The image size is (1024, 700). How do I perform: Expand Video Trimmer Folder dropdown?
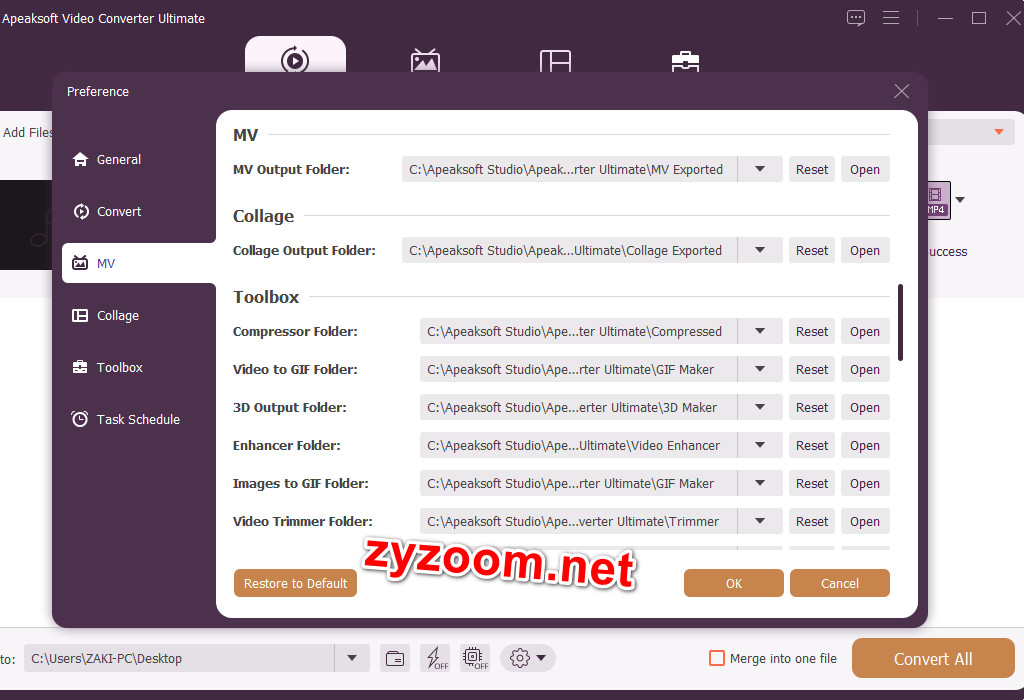[x=760, y=521]
